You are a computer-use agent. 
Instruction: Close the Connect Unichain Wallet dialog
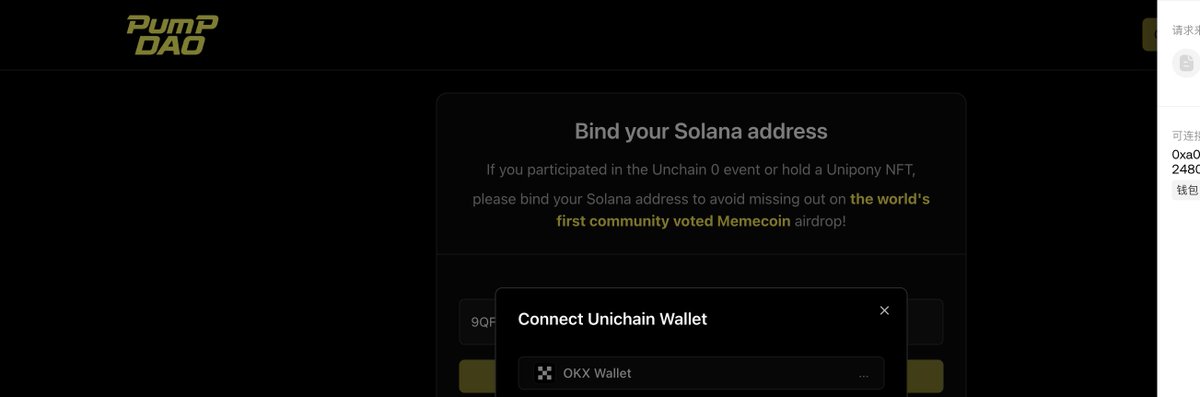[884, 311]
